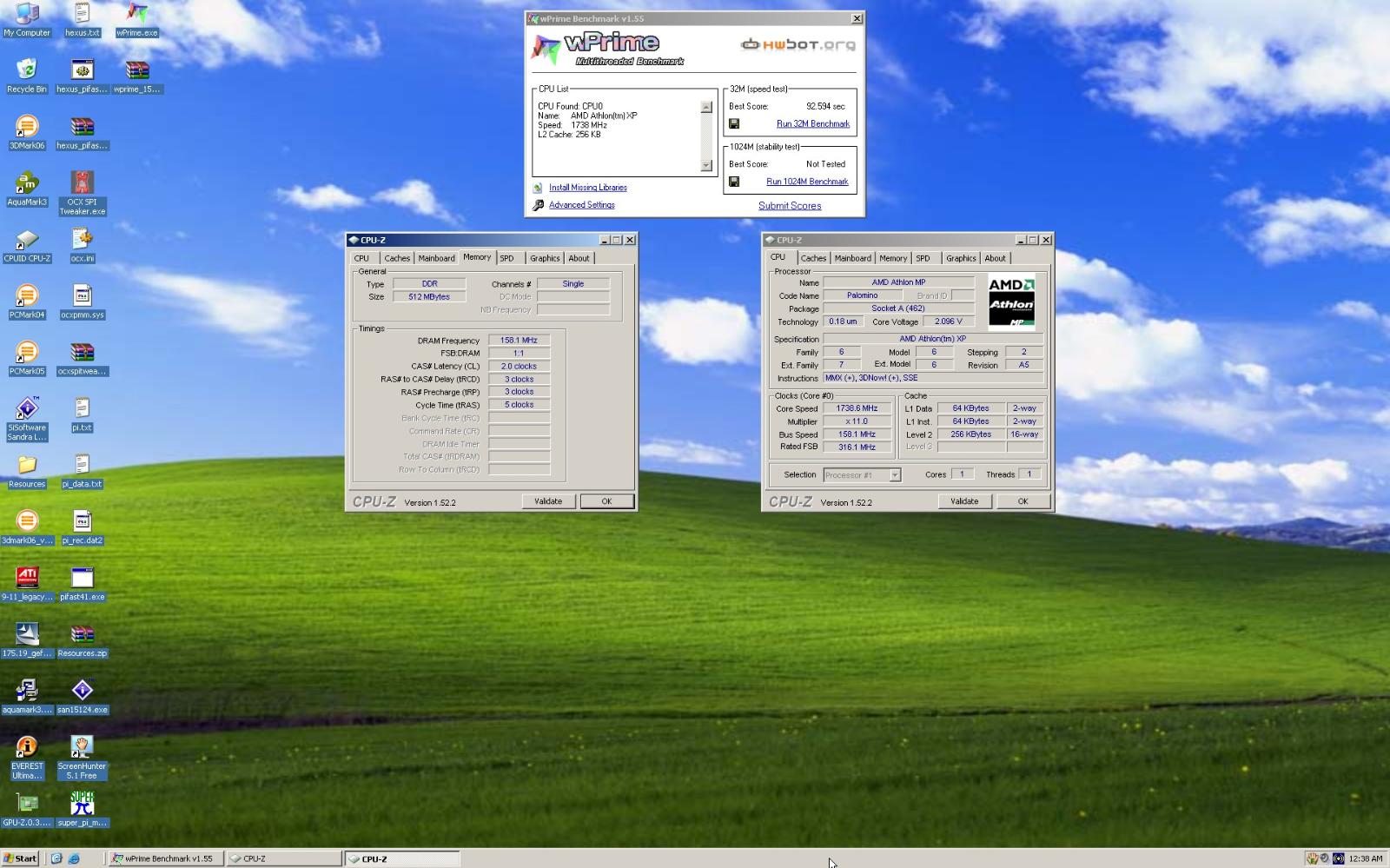
Task: Click Run 1024M Benchmark link
Action: click(x=807, y=182)
